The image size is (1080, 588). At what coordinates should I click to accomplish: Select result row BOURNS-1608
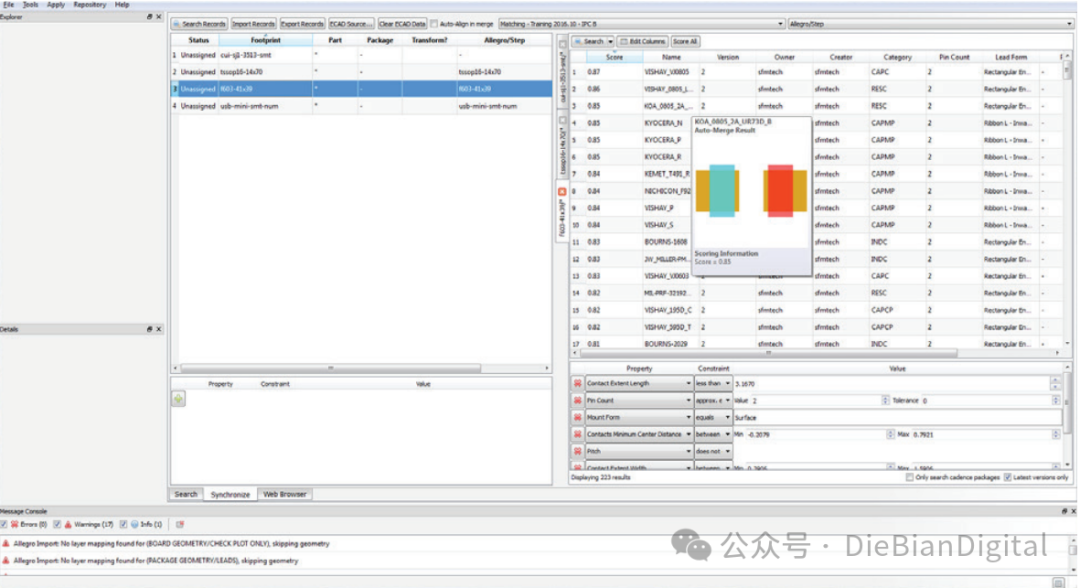pyautogui.click(x=816, y=242)
